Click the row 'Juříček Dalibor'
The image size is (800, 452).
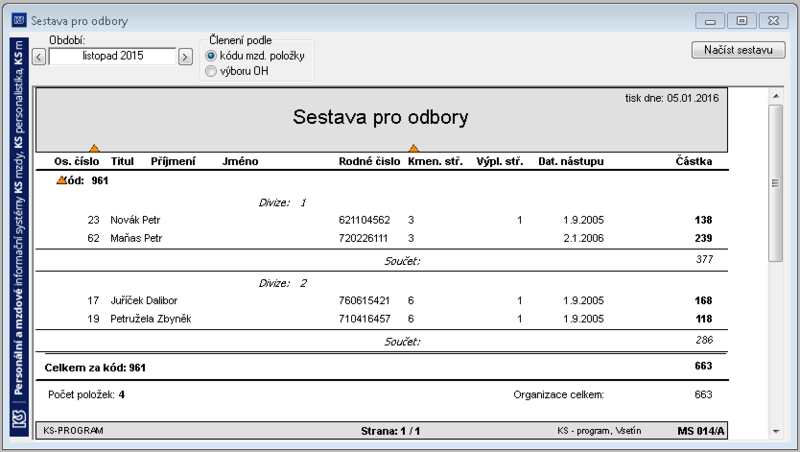382,300
